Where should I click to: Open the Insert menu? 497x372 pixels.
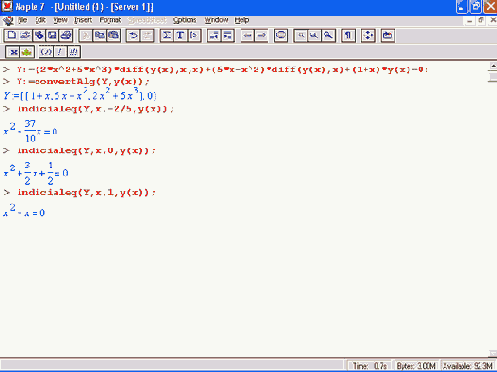83,20
